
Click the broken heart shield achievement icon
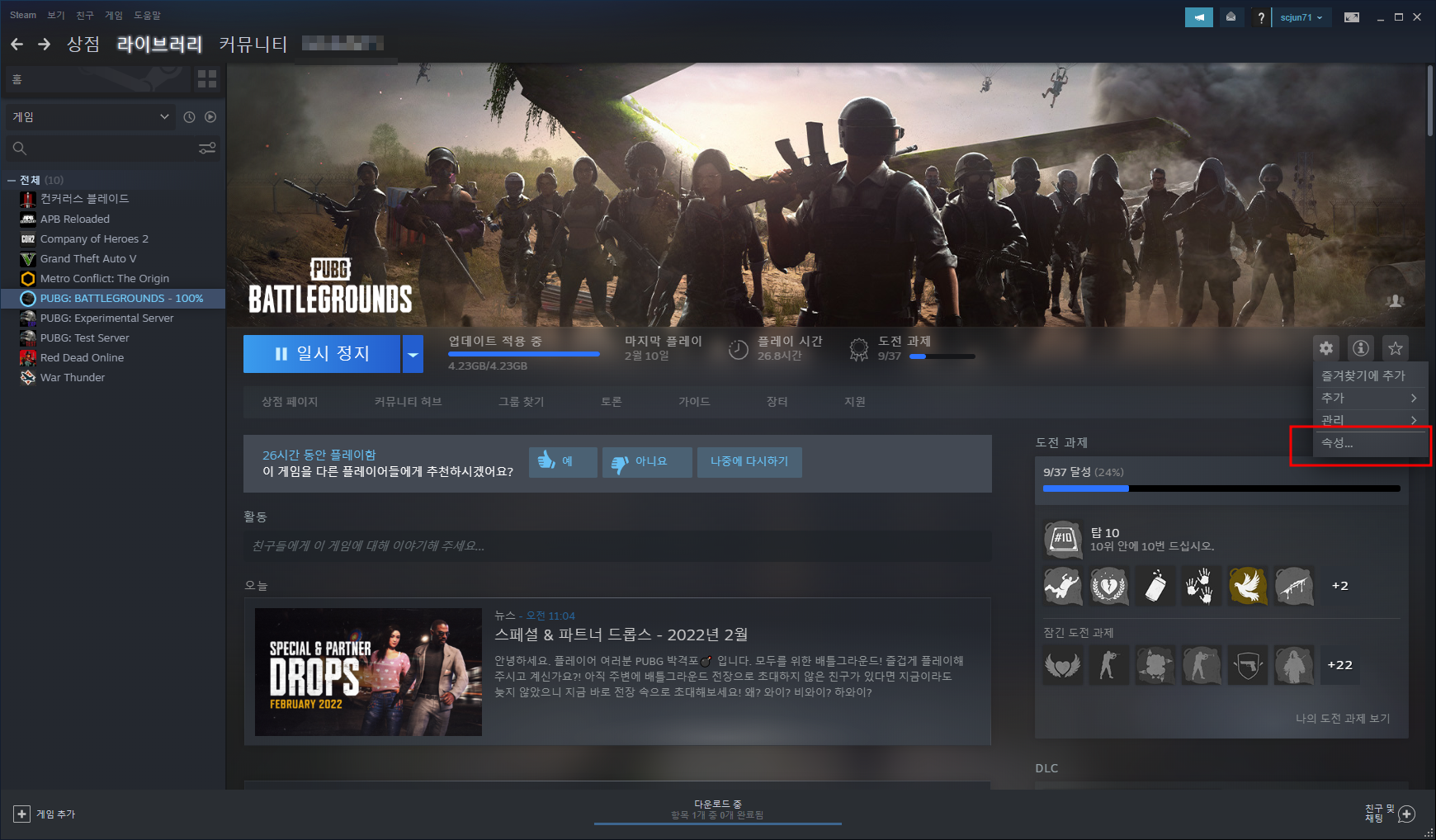tap(1109, 586)
